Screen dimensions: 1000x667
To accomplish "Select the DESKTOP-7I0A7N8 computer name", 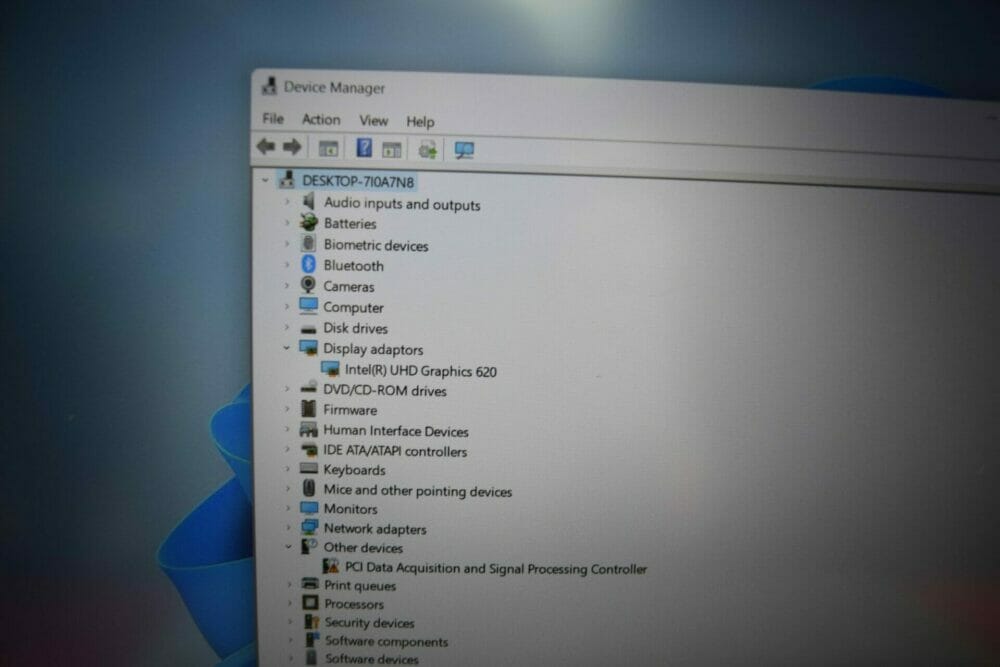I will tap(358, 182).
